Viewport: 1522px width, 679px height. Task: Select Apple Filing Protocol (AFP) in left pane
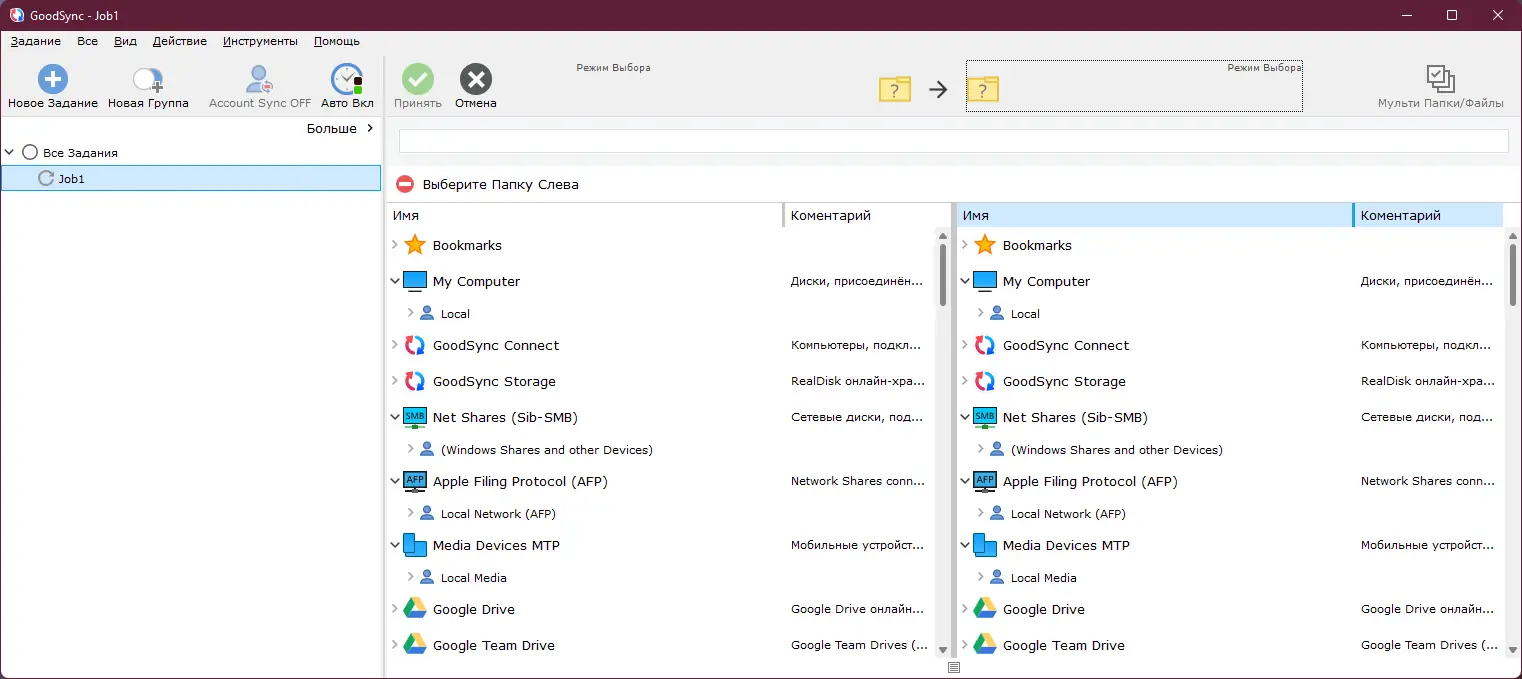pyautogui.click(x=520, y=481)
